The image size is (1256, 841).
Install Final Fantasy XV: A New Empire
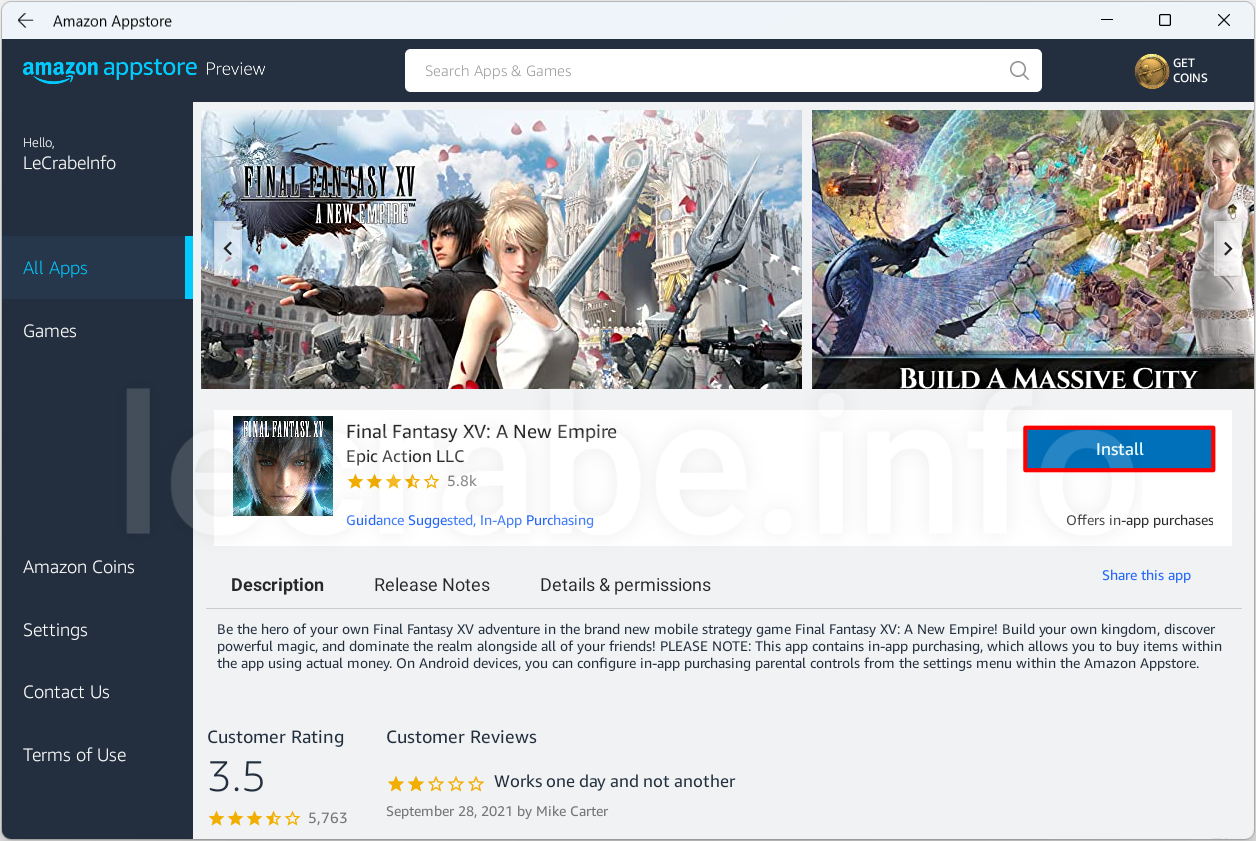point(1119,449)
